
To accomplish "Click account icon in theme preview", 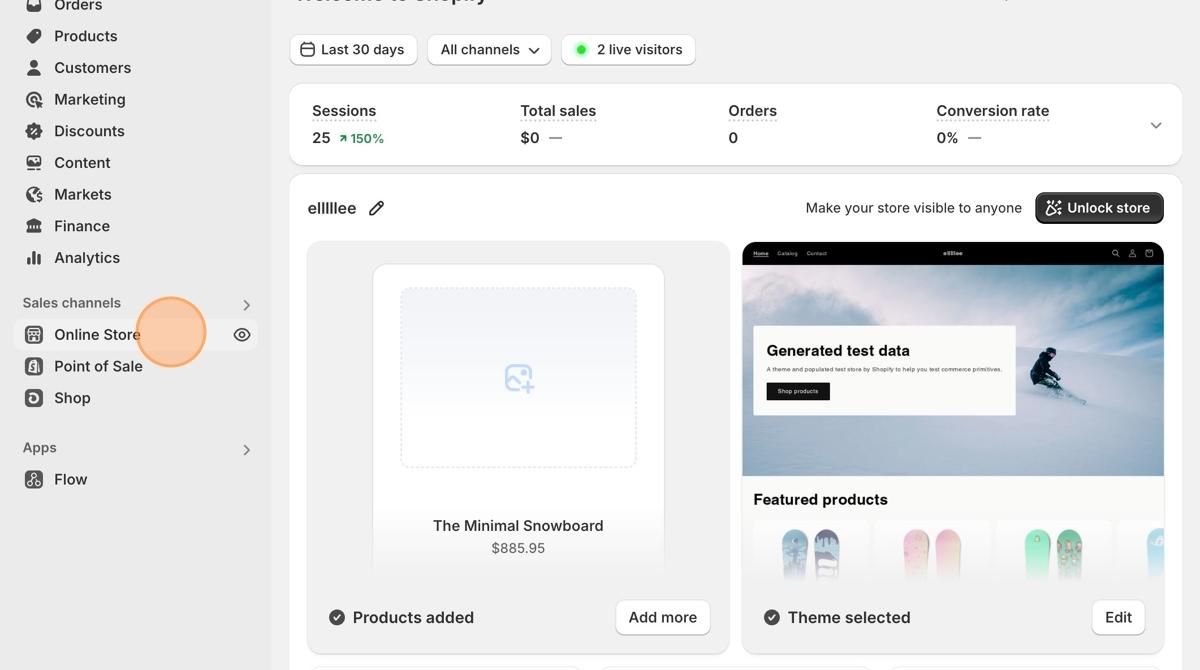I will coord(1132,253).
